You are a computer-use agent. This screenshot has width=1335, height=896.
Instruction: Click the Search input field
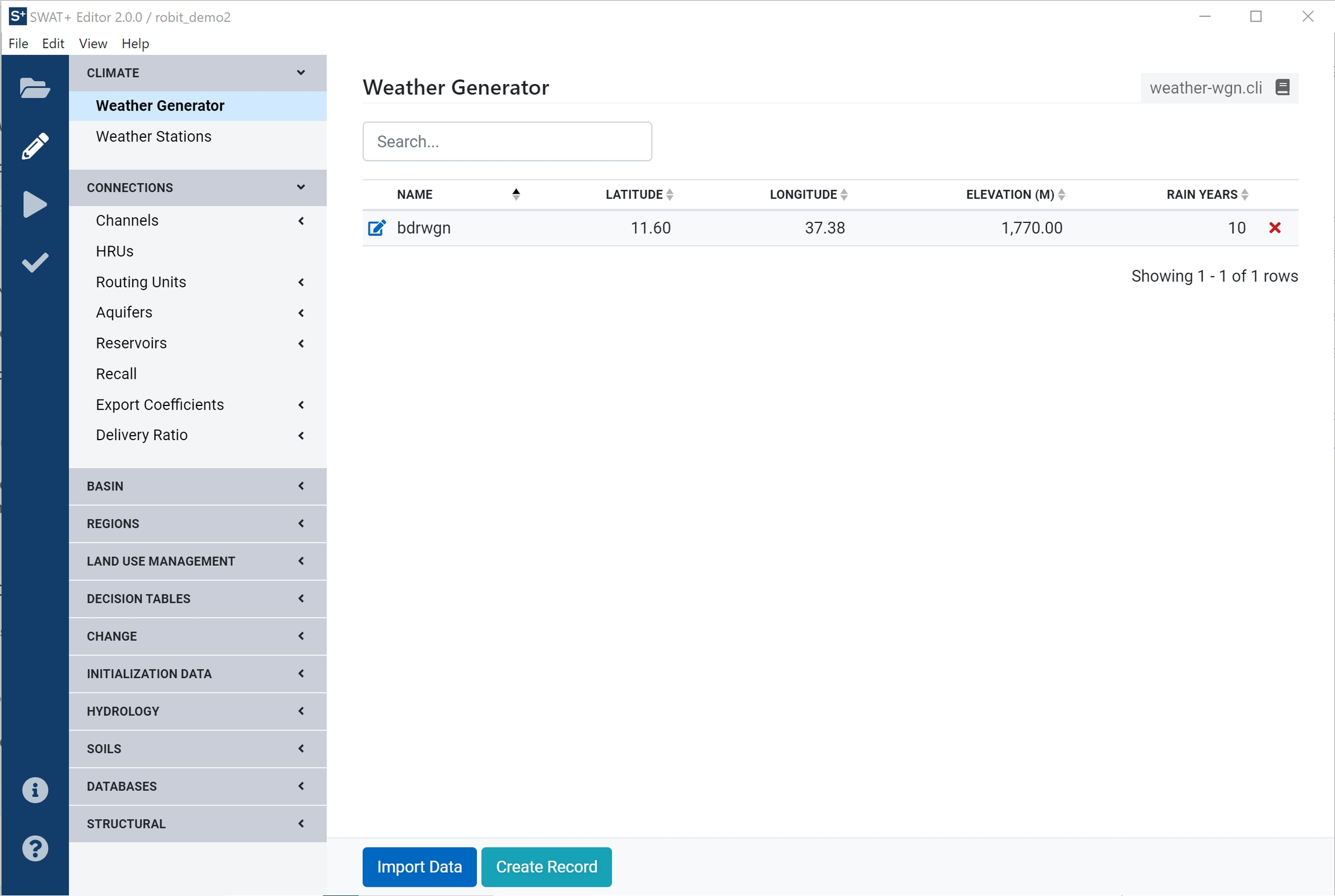click(507, 141)
